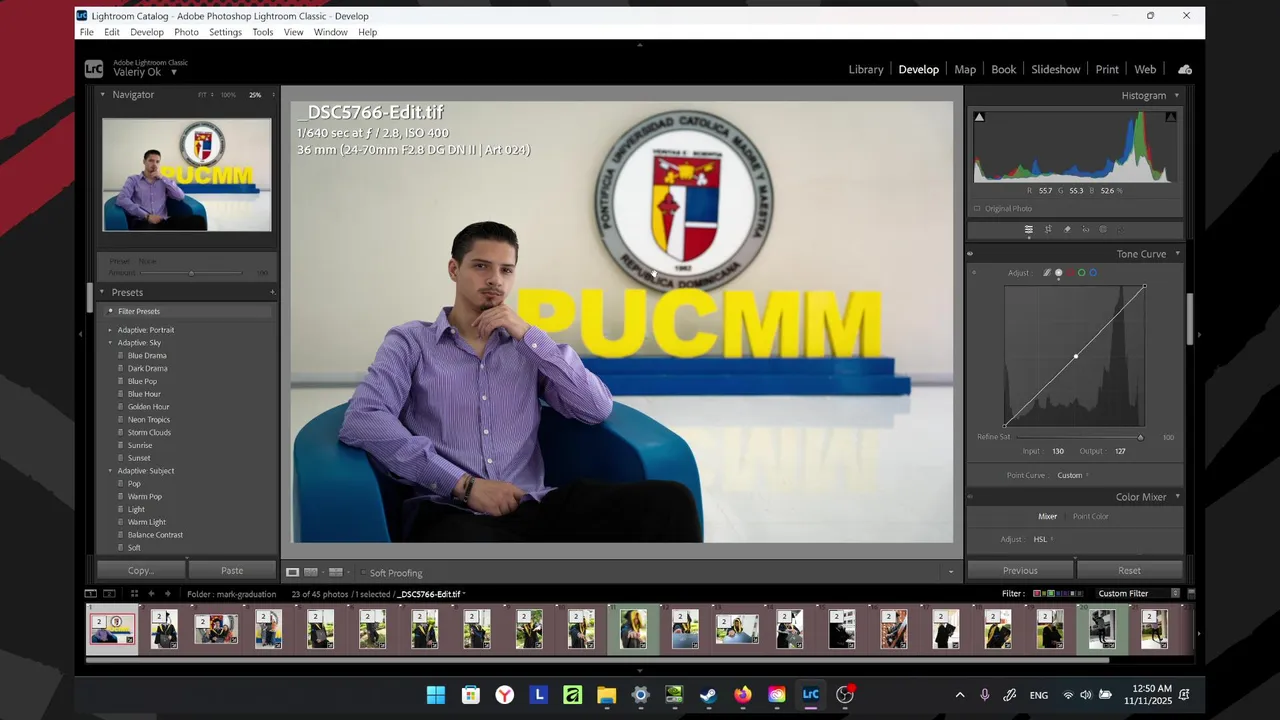Select the Reference view icon in toolbar
The width and height of the screenshot is (1280, 720).
tap(311, 573)
